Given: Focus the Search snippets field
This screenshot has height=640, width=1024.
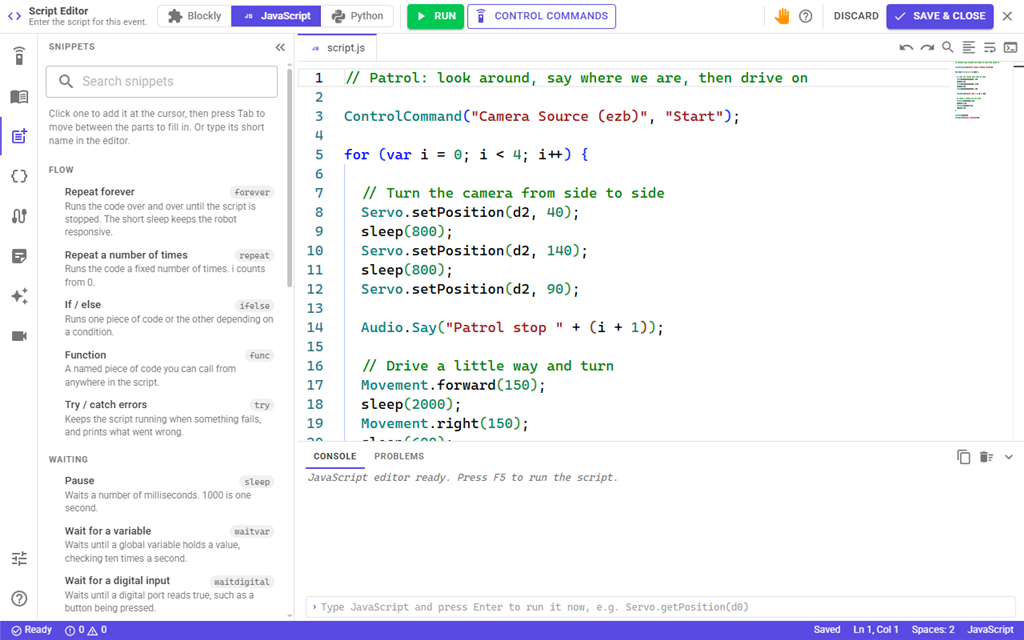Looking at the screenshot, I should coord(162,82).
